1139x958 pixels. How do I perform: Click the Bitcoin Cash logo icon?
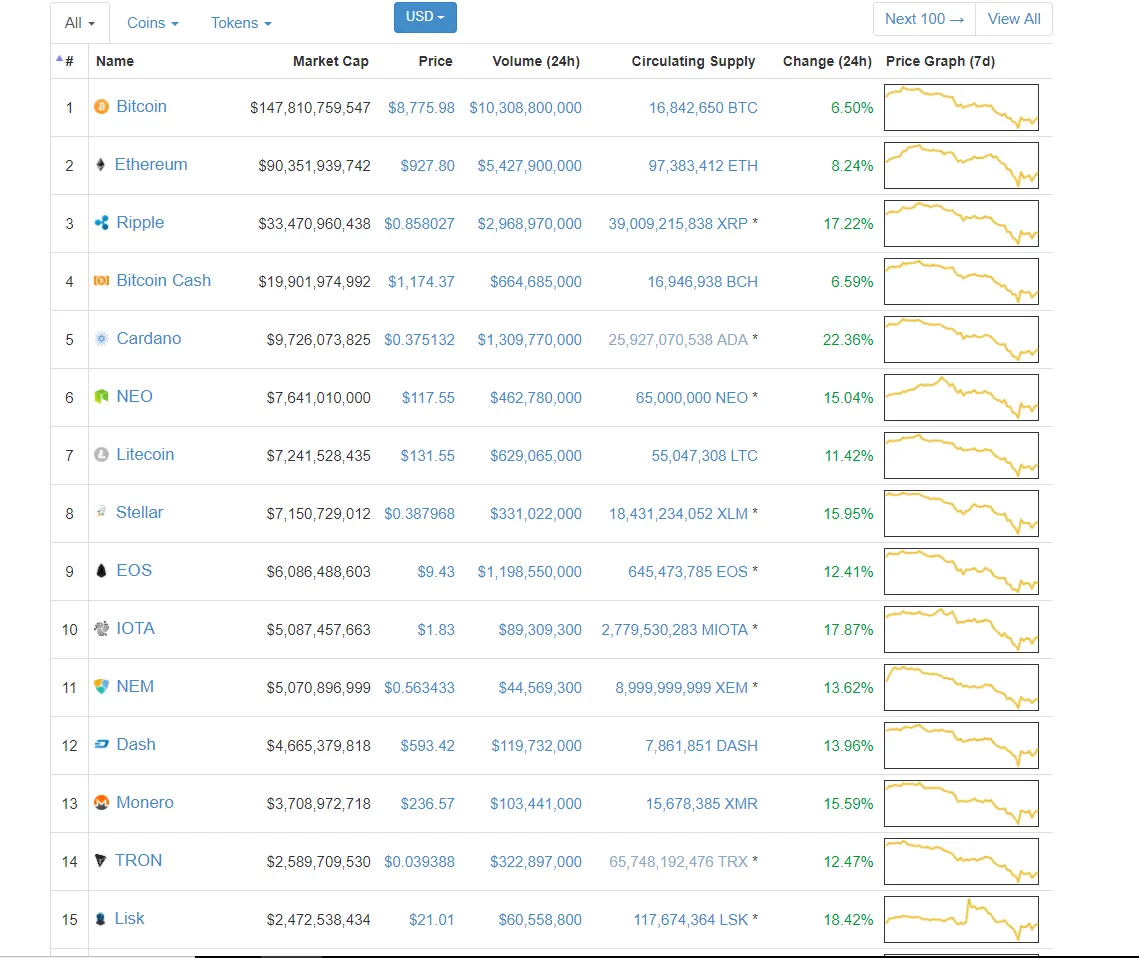(102, 280)
